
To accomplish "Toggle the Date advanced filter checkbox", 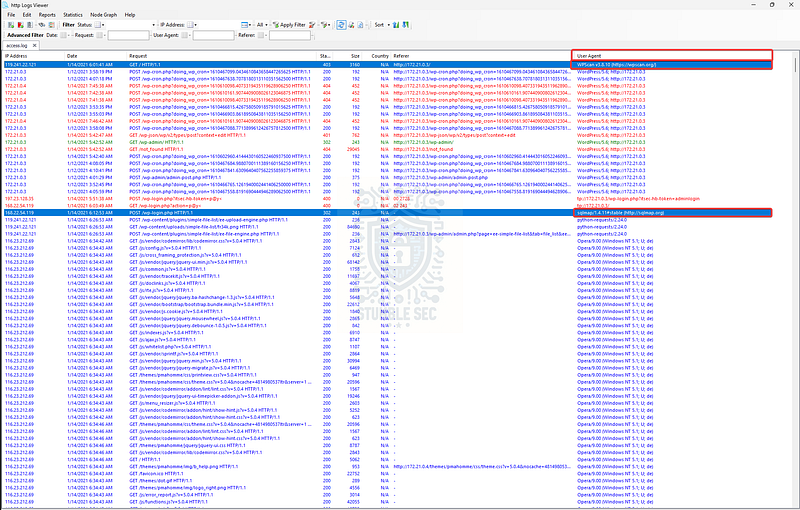I will (x=63, y=35).
